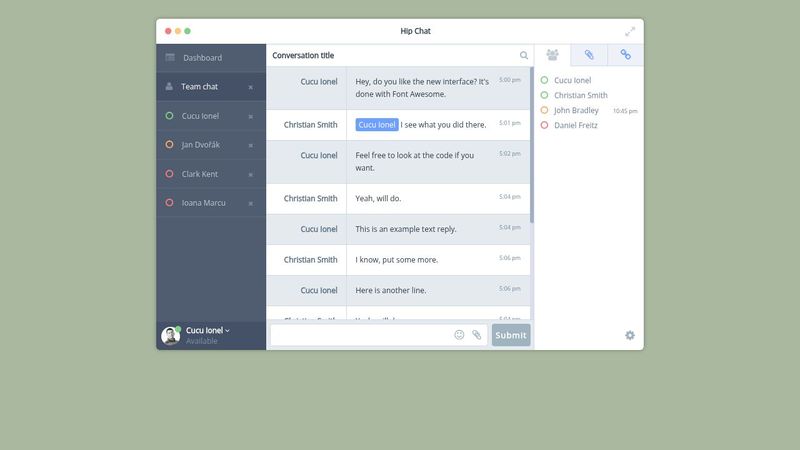The width and height of the screenshot is (800, 450).
Task: Toggle fullscreen with expand arrows icon
Action: tap(630, 32)
